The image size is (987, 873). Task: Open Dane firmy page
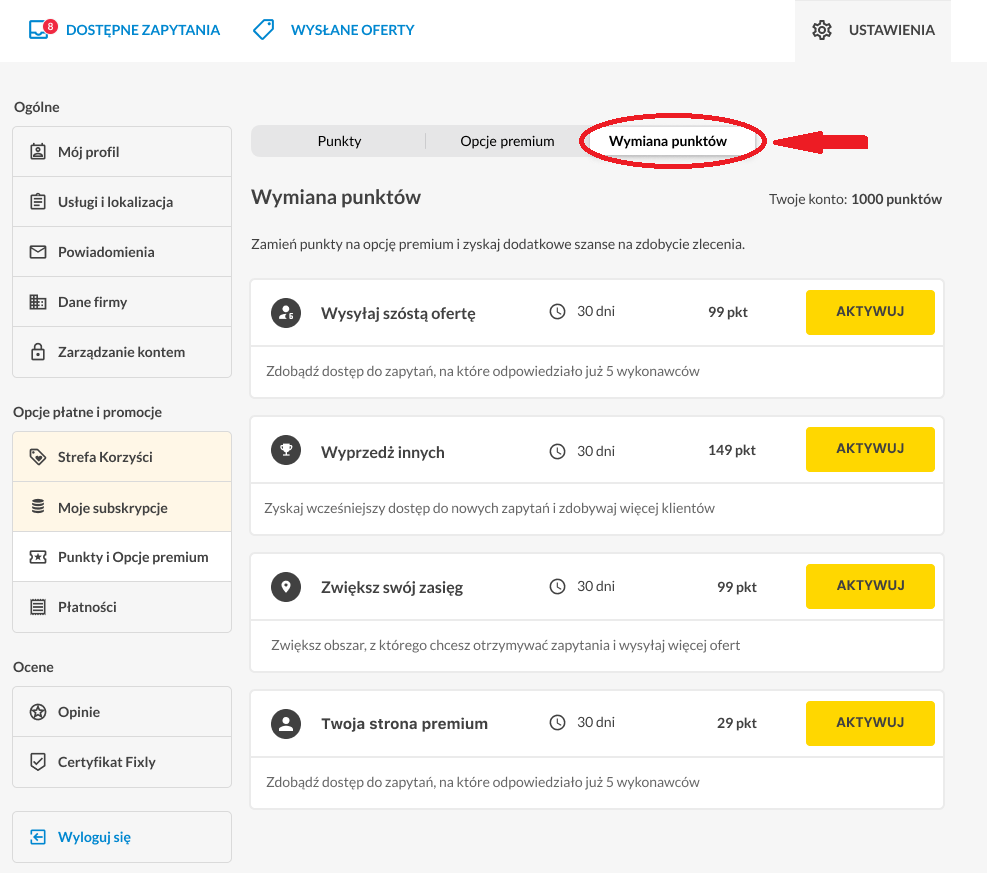click(x=122, y=301)
